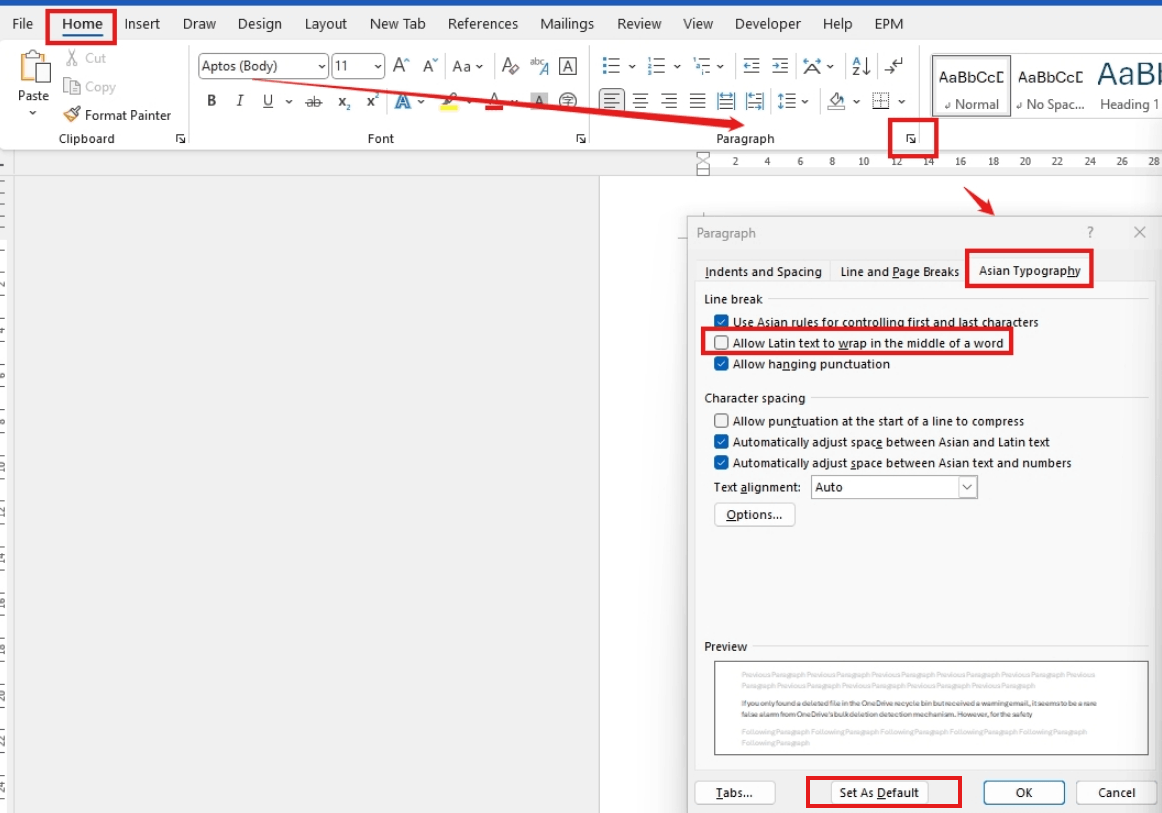The height and width of the screenshot is (813, 1162).
Task: Toggle auto space between Asian text and numbers
Action: tap(721, 462)
